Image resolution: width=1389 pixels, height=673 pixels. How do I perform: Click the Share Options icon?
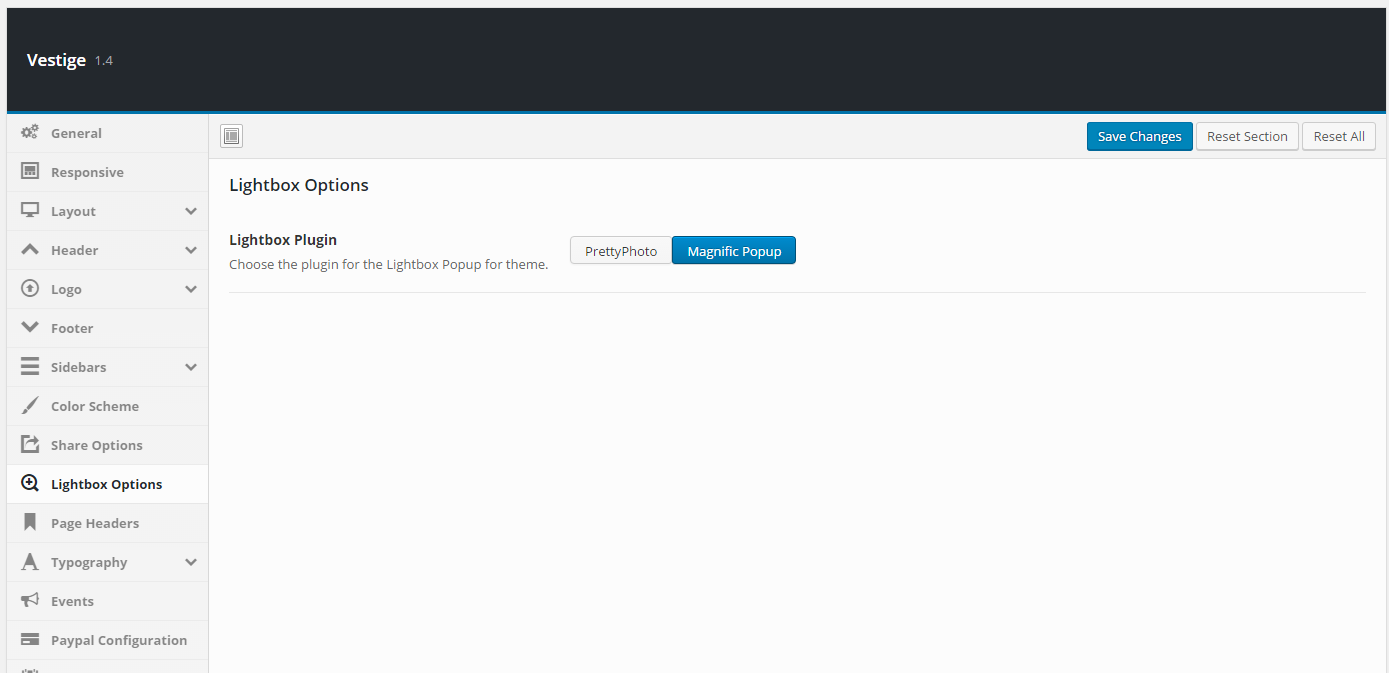(30, 444)
